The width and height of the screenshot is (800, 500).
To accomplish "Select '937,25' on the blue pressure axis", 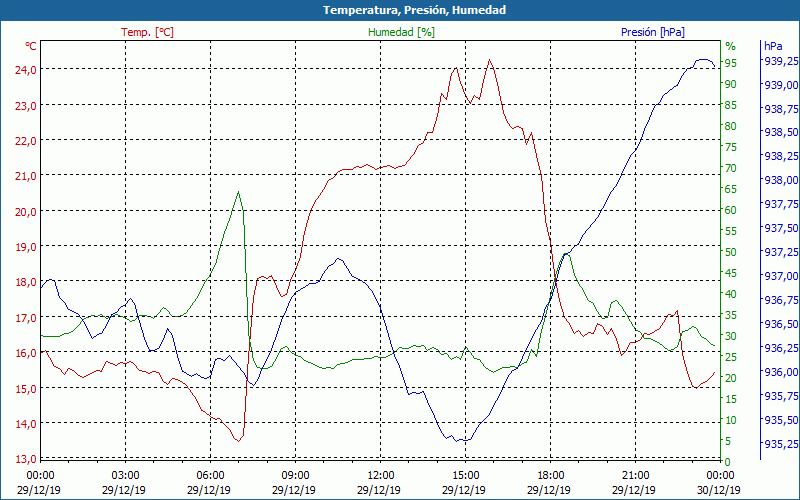I will point(781,252).
